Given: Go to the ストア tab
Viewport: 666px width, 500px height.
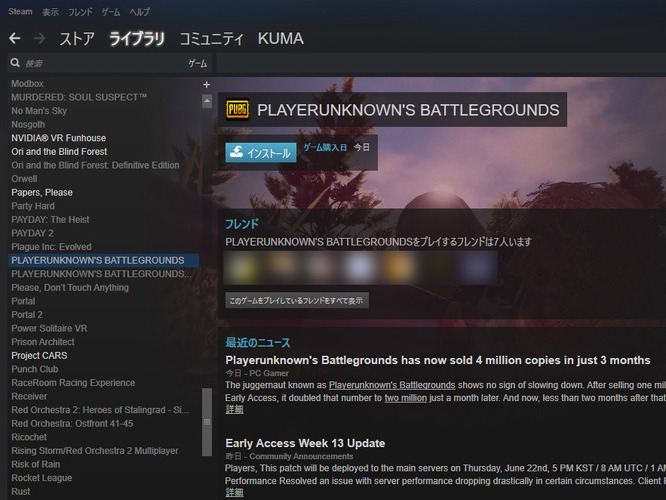Looking at the screenshot, I should click(77, 39).
